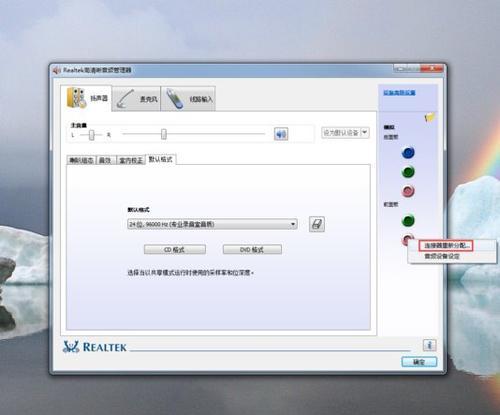
Task: Close the Realtek HD Audio Manager window
Action: point(431,68)
